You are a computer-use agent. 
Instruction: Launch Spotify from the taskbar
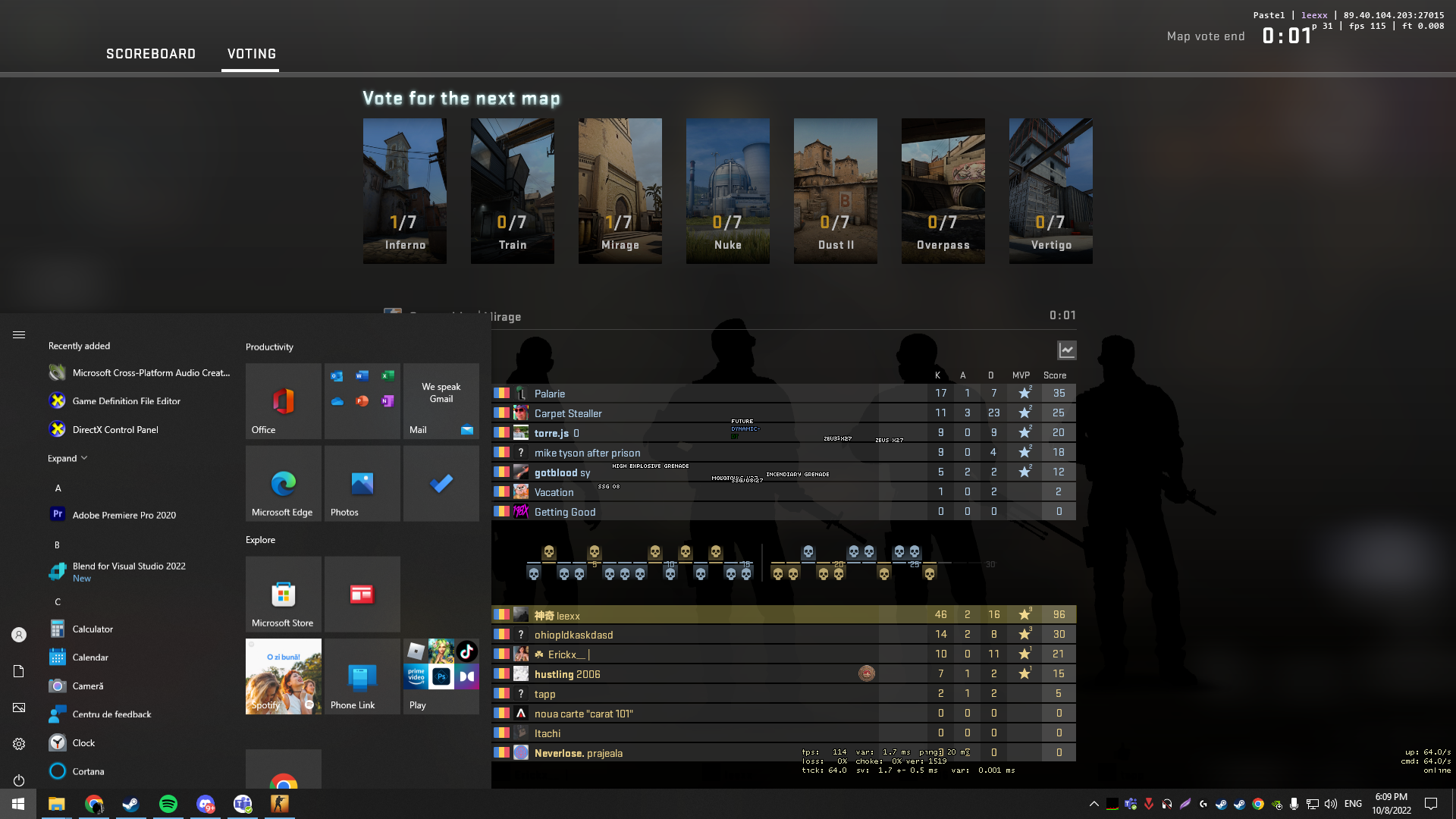point(168,804)
